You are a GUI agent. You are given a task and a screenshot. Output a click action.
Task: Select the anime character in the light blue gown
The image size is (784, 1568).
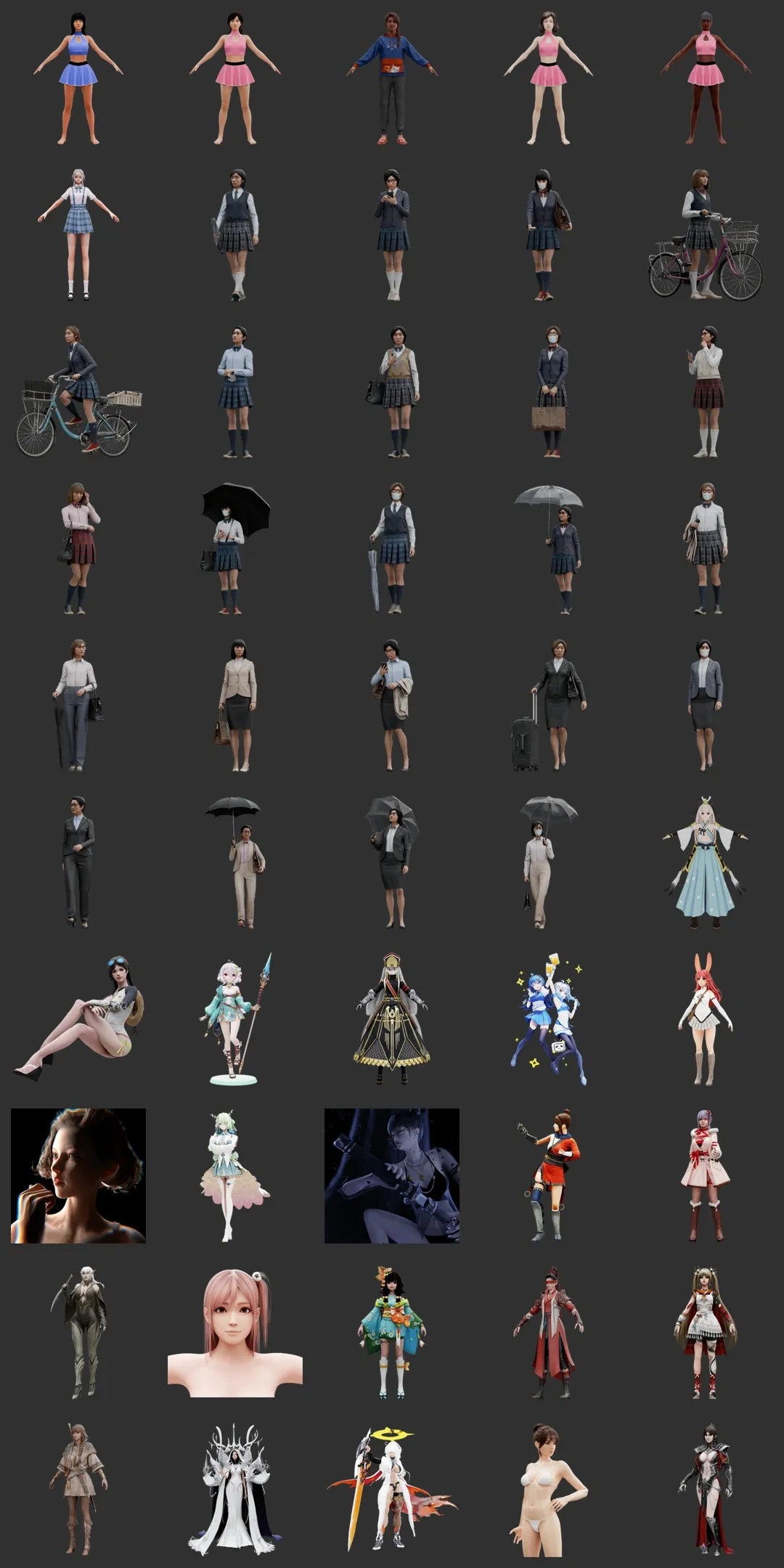click(x=705, y=862)
